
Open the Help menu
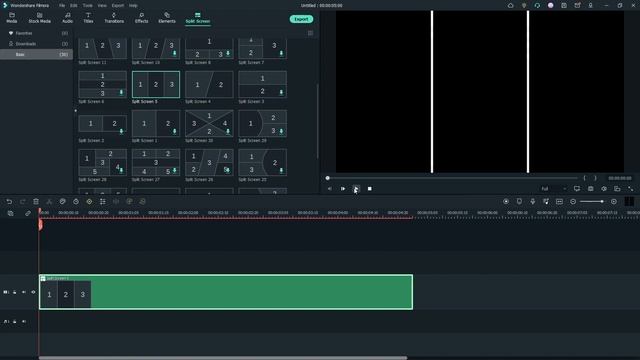(133, 6)
